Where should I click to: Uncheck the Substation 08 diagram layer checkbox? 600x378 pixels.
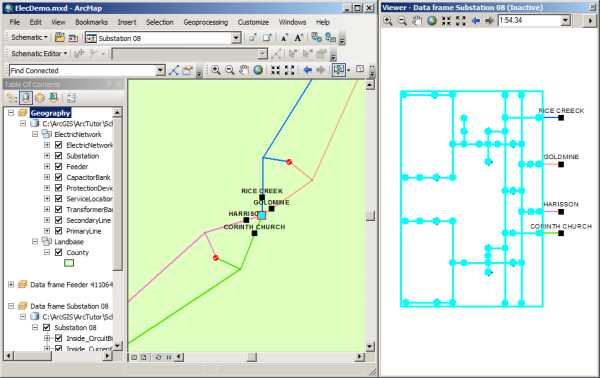tap(47, 327)
